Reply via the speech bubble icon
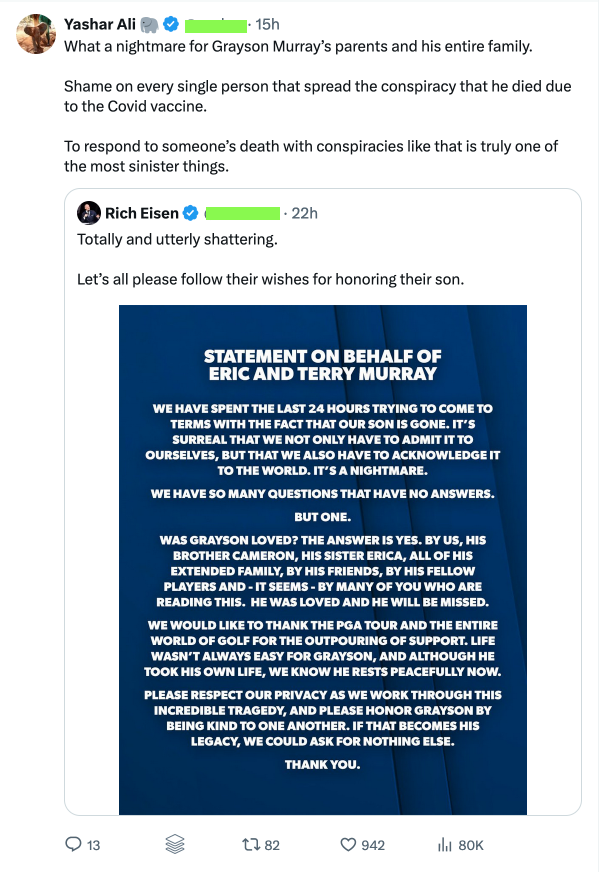Viewport: 599px width, 872px height. coord(75,845)
